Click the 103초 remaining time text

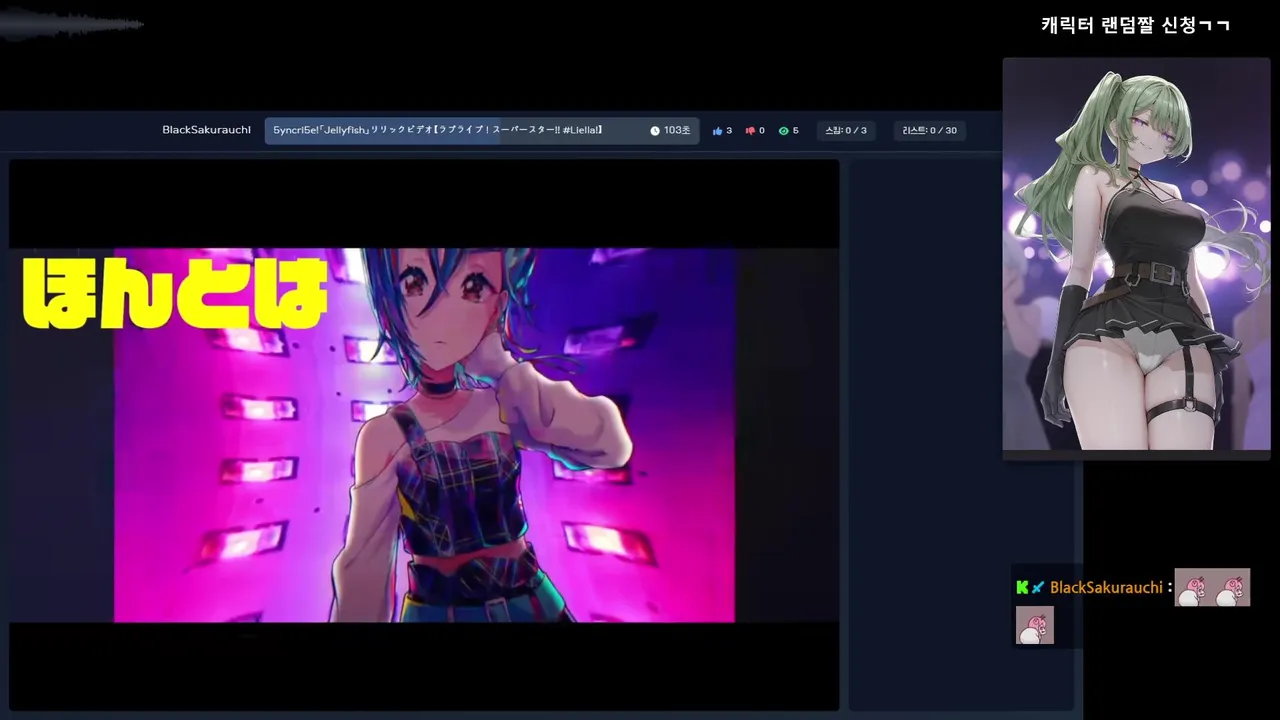tap(677, 131)
